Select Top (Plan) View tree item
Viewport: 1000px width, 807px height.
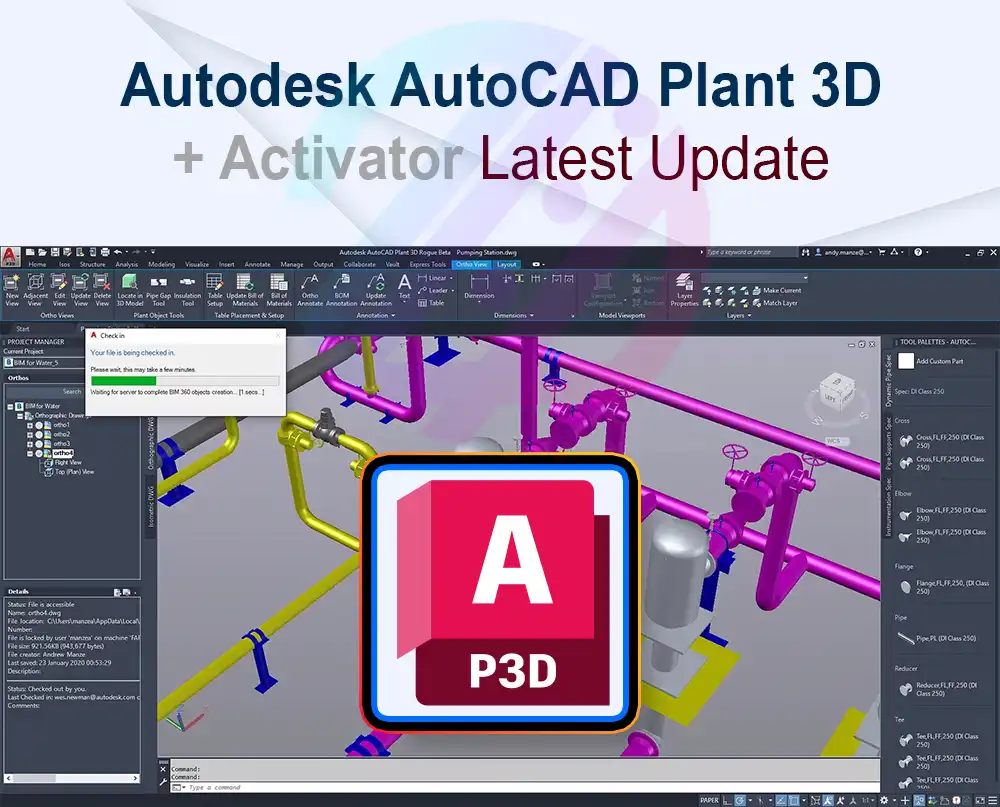point(74,472)
